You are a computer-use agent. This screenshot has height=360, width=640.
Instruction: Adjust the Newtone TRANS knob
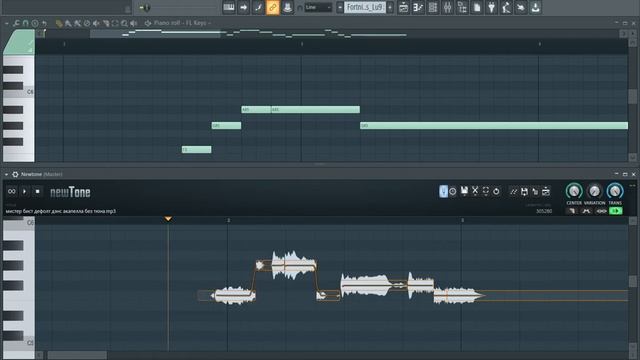coord(615,191)
